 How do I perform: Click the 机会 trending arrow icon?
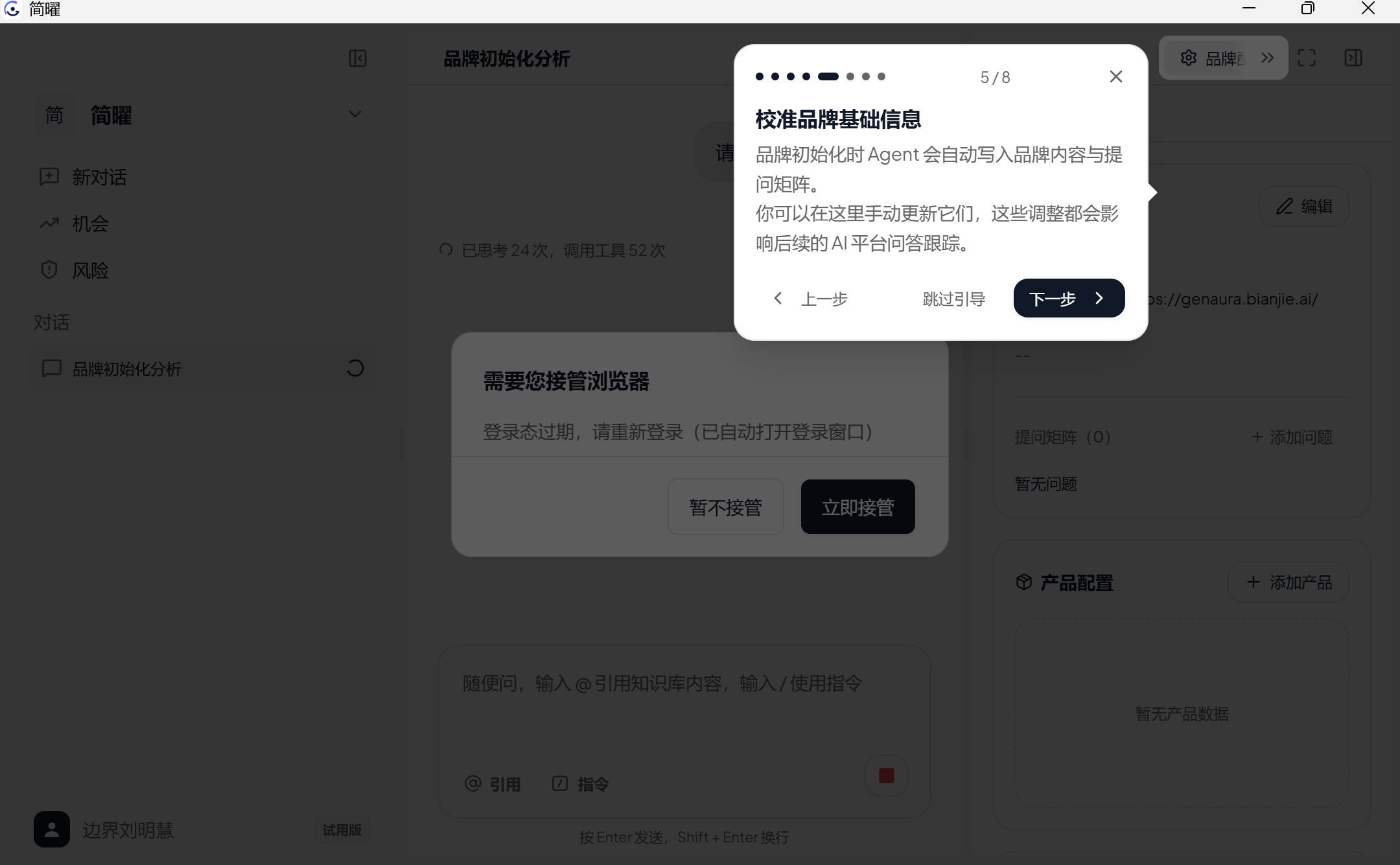tap(49, 224)
